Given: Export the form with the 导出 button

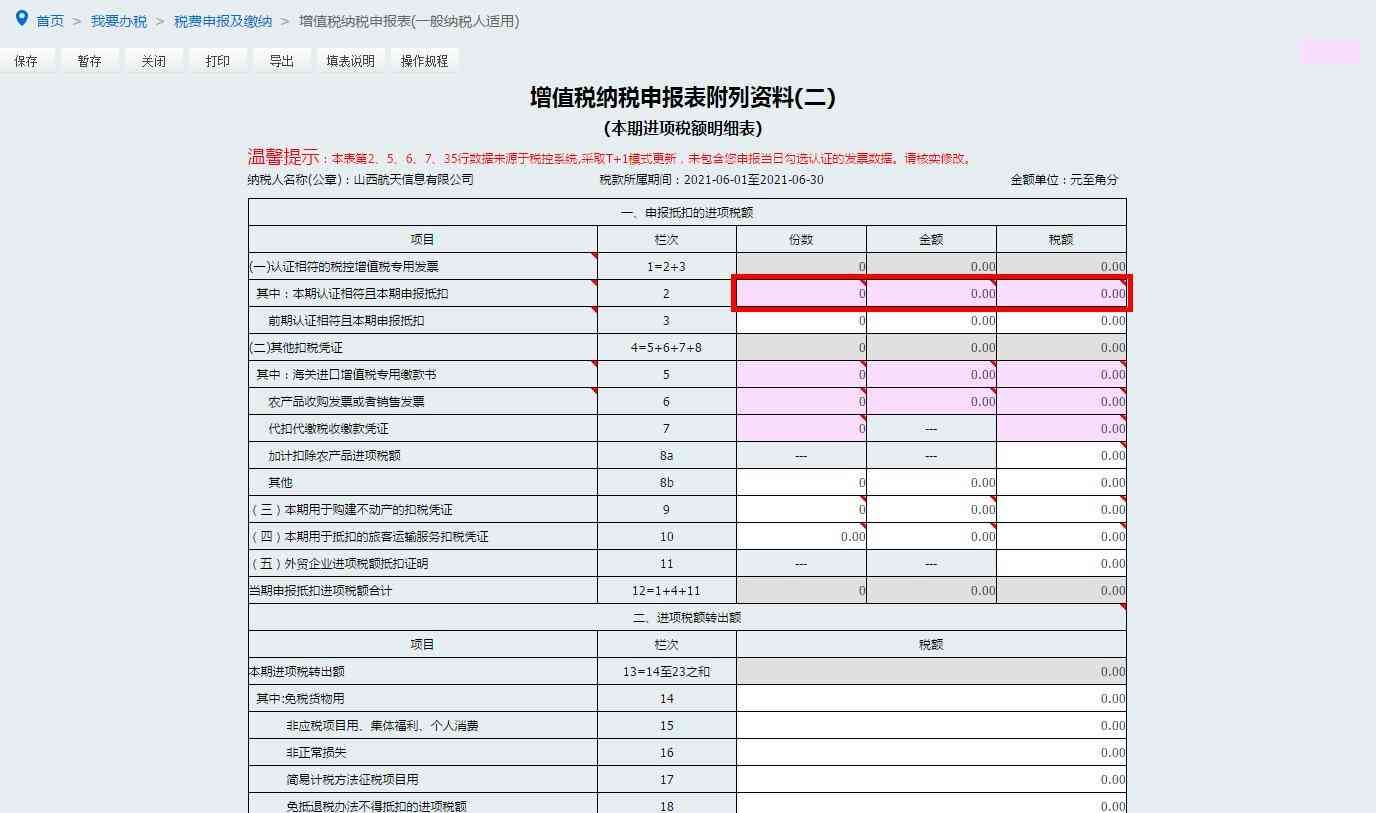Looking at the screenshot, I should tap(281, 61).
